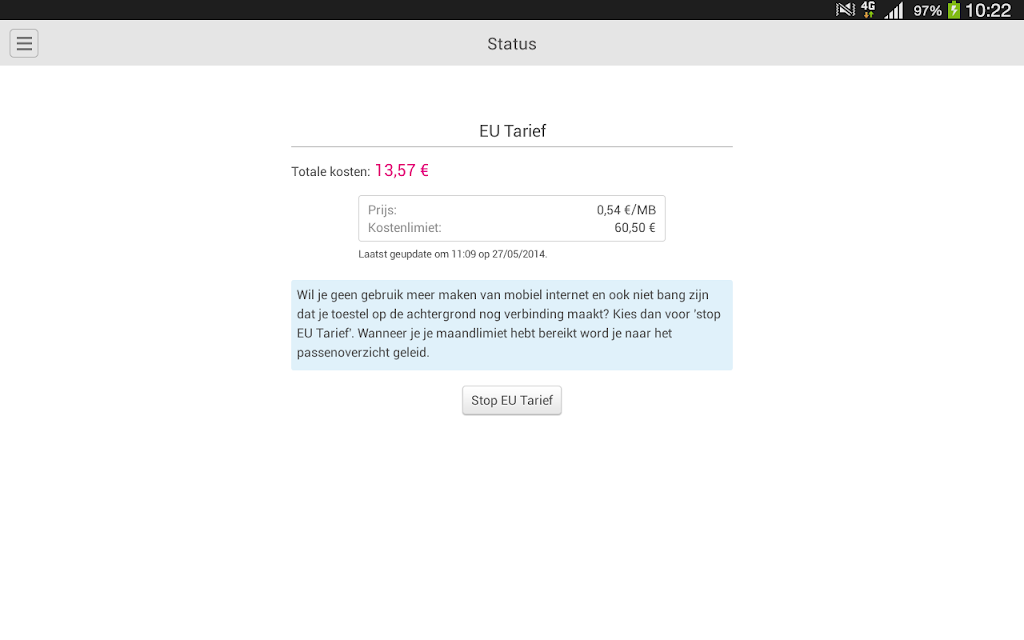1024x640 pixels.
Task: Tap the Prijs label
Action: coord(382,210)
